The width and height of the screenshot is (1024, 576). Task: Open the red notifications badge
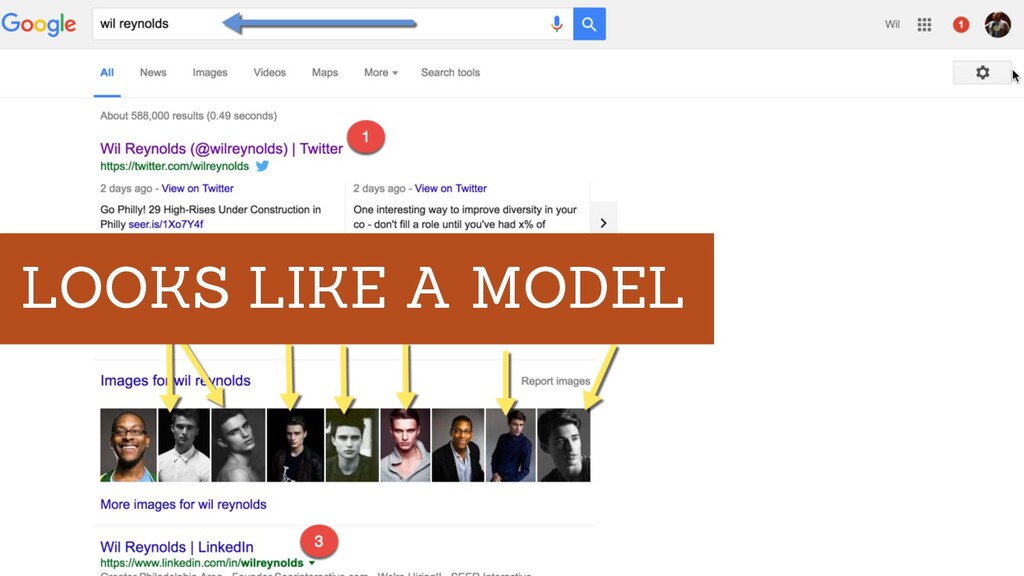pyautogui.click(x=961, y=25)
